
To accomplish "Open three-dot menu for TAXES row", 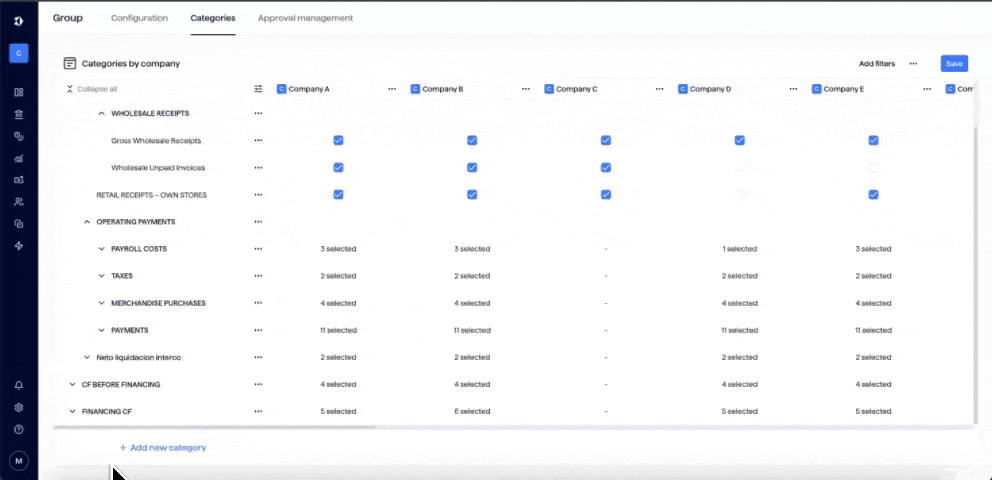I will (x=258, y=276).
